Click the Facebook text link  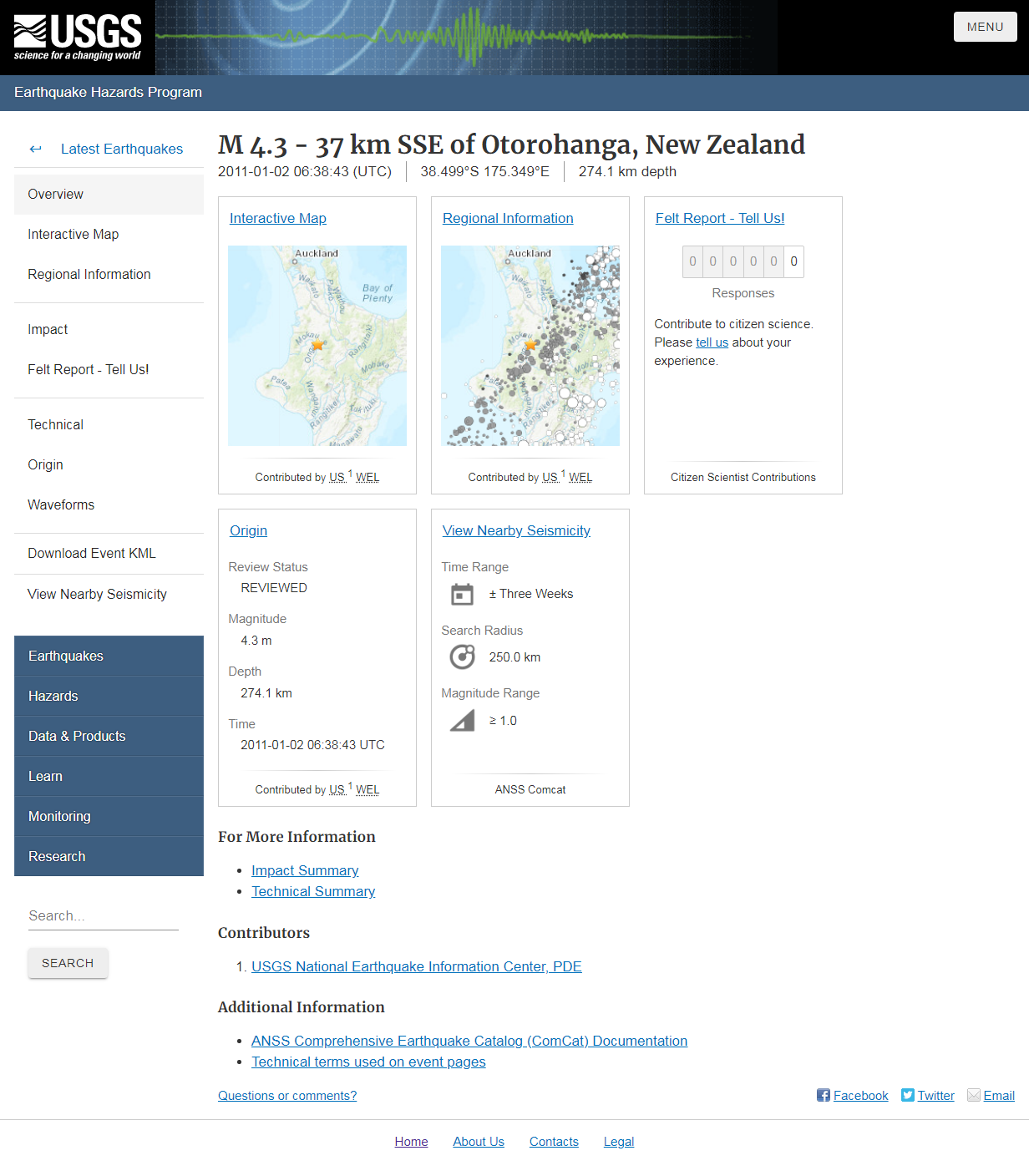pyautogui.click(x=860, y=1096)
